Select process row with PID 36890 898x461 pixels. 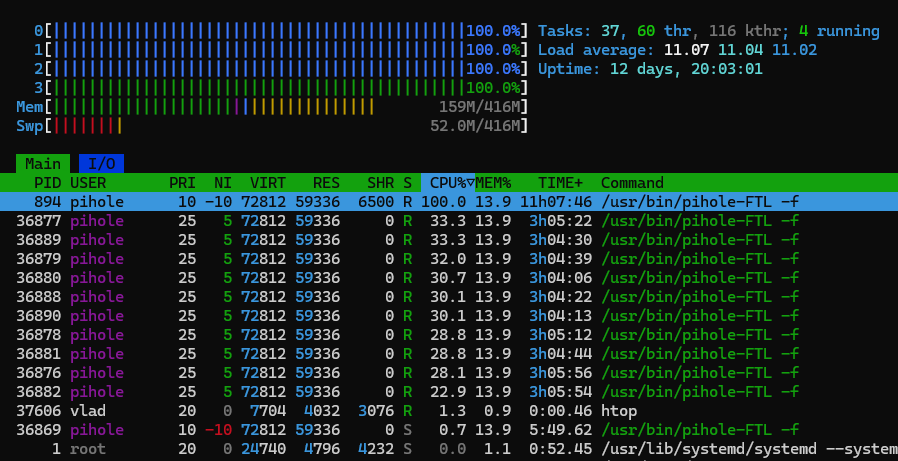449,316
